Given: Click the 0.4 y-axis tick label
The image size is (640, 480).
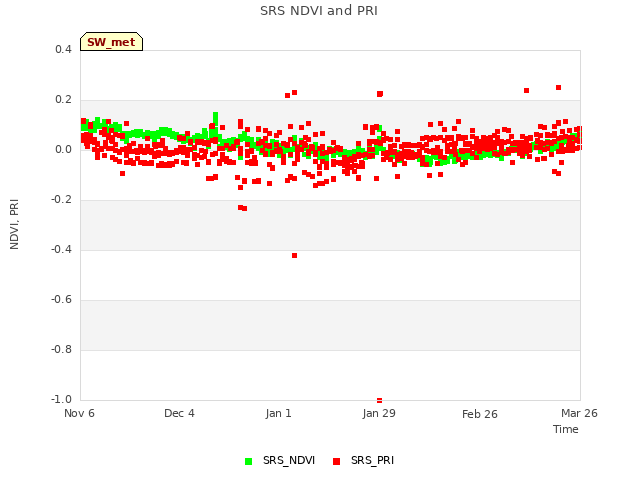Looking at the screenshot, I should 63,49.
